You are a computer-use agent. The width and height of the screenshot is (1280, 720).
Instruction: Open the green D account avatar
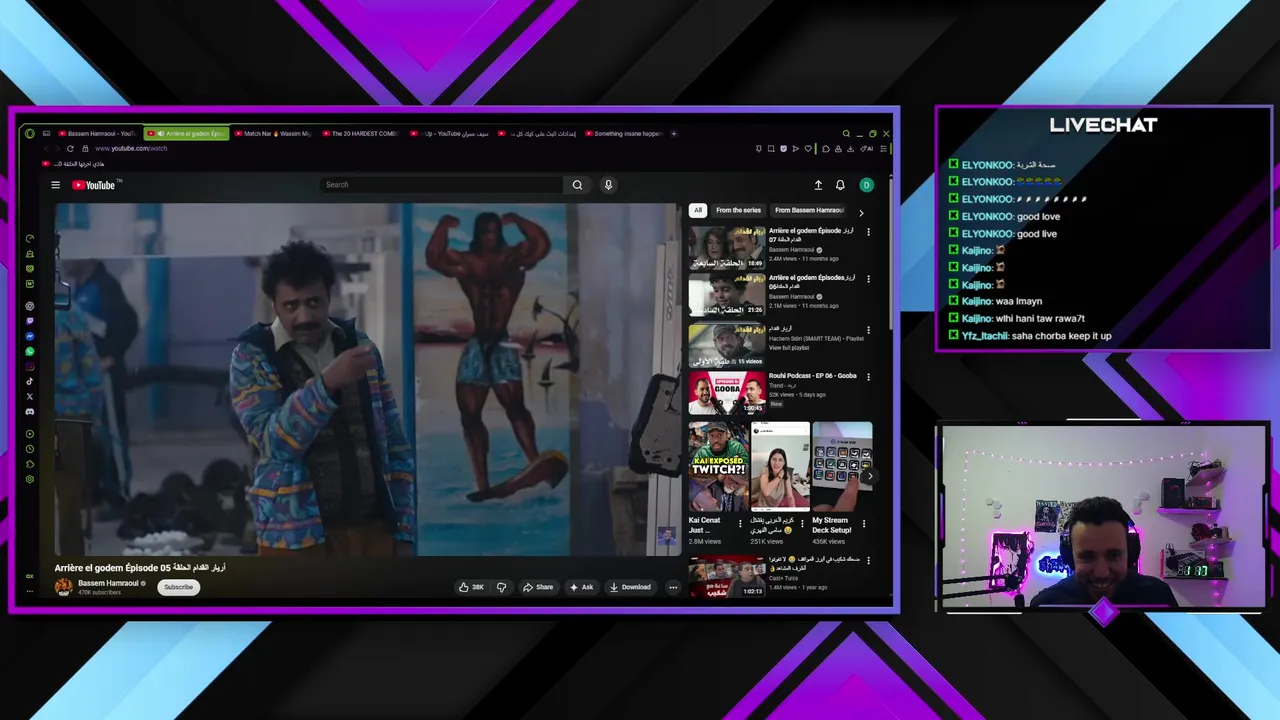coord(867,185)
